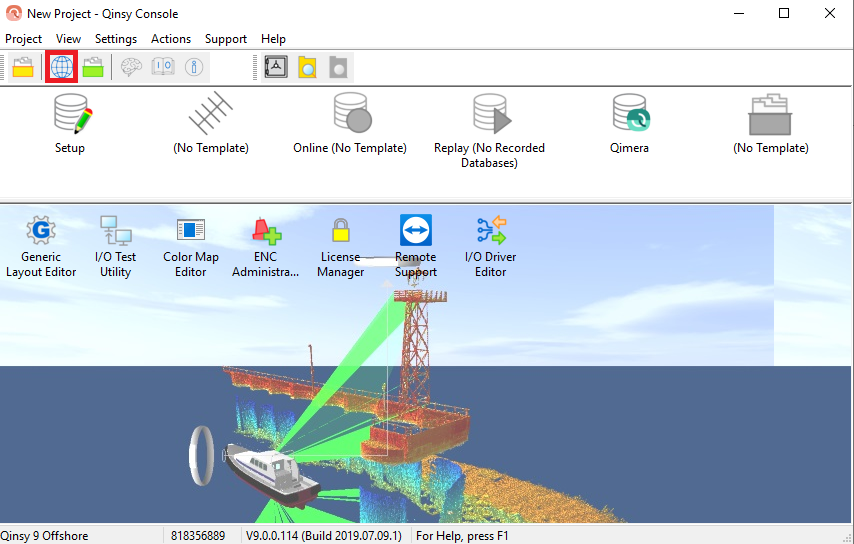This screenshot has width=854, height=544.
Task: Open the yellow project folder toolbar icon
Action: 23,67
